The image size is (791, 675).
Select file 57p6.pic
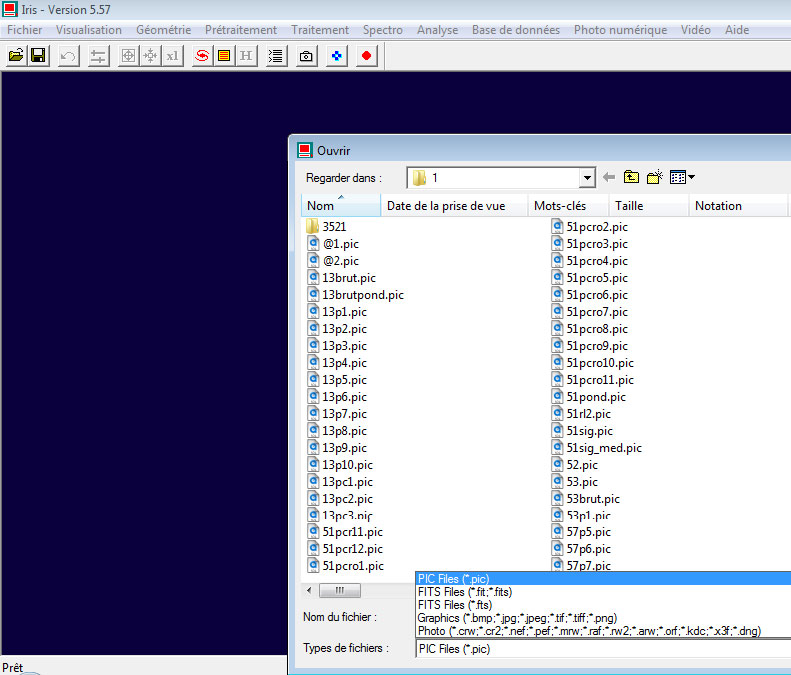581,549
